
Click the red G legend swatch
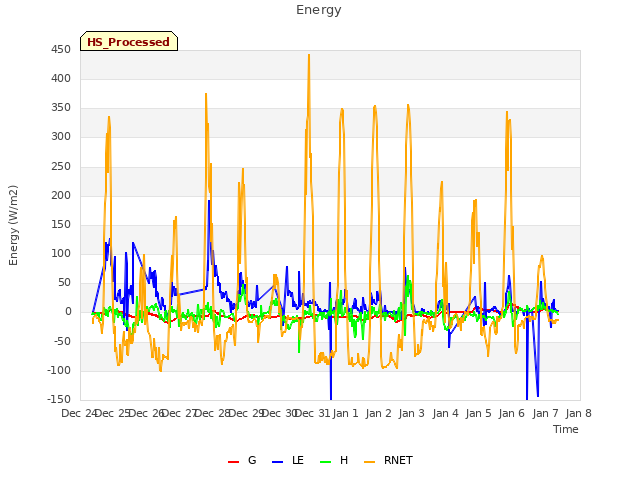tap(233, 462)
